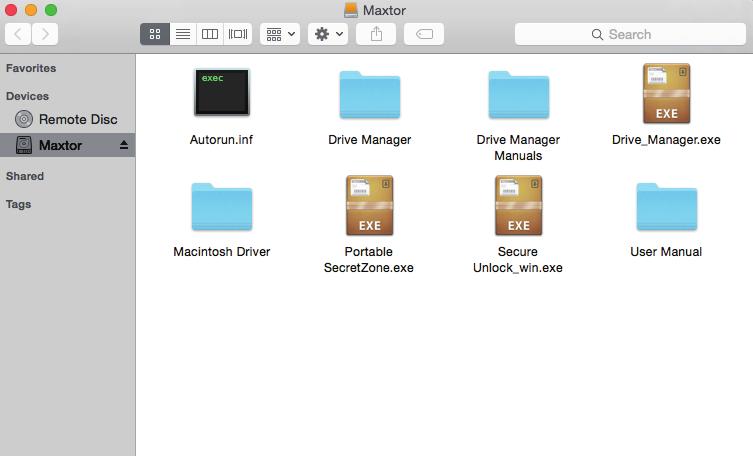Click the Macintosh Driver name label

(221, 252)
